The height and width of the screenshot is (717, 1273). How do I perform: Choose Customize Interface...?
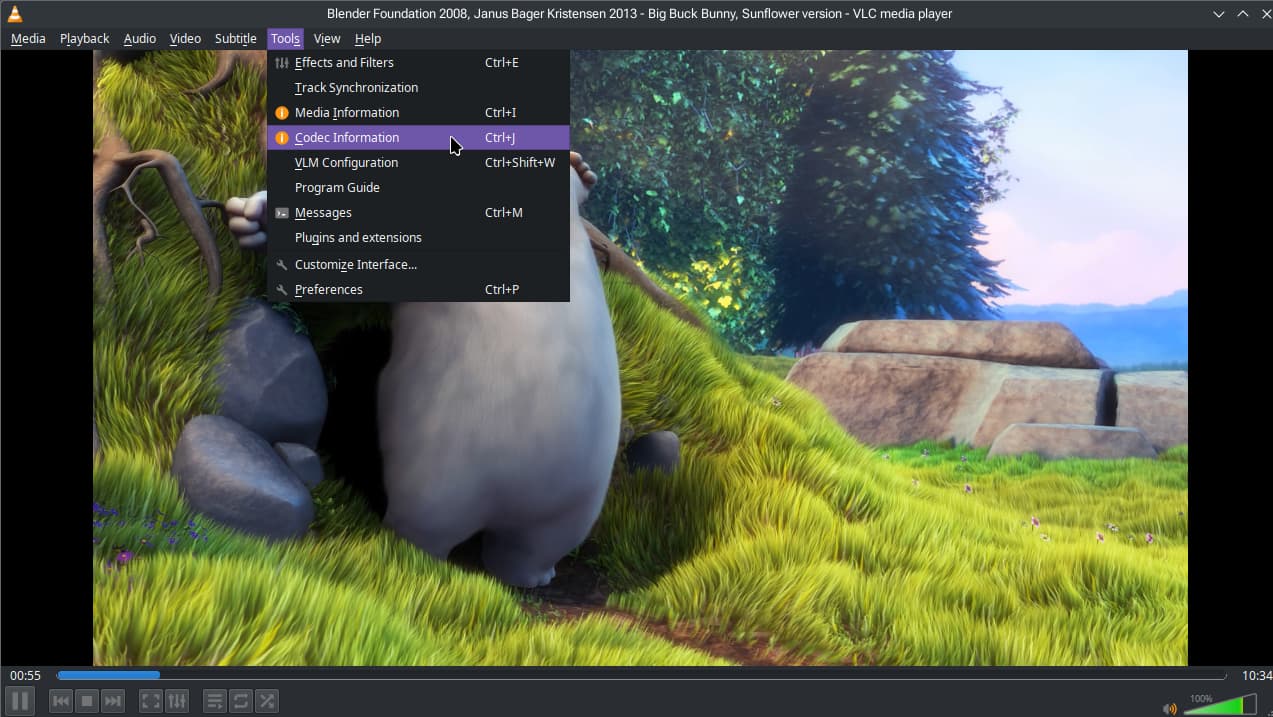click(x=418, y=265)
